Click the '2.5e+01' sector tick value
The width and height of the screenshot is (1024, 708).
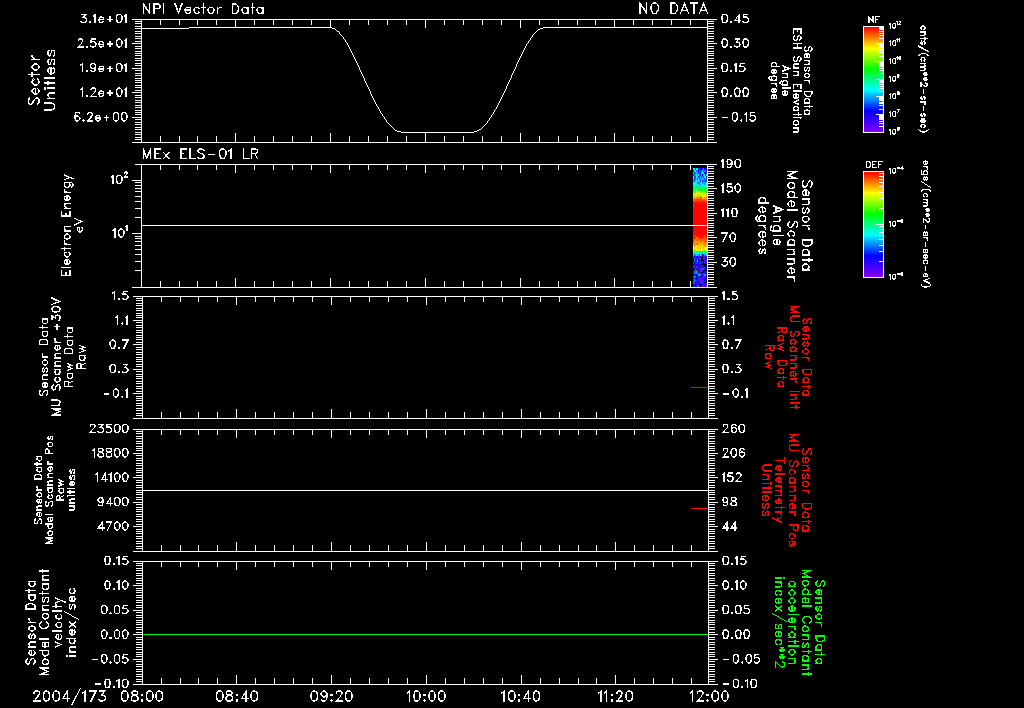pyautogui.click(x=103, y=43)
